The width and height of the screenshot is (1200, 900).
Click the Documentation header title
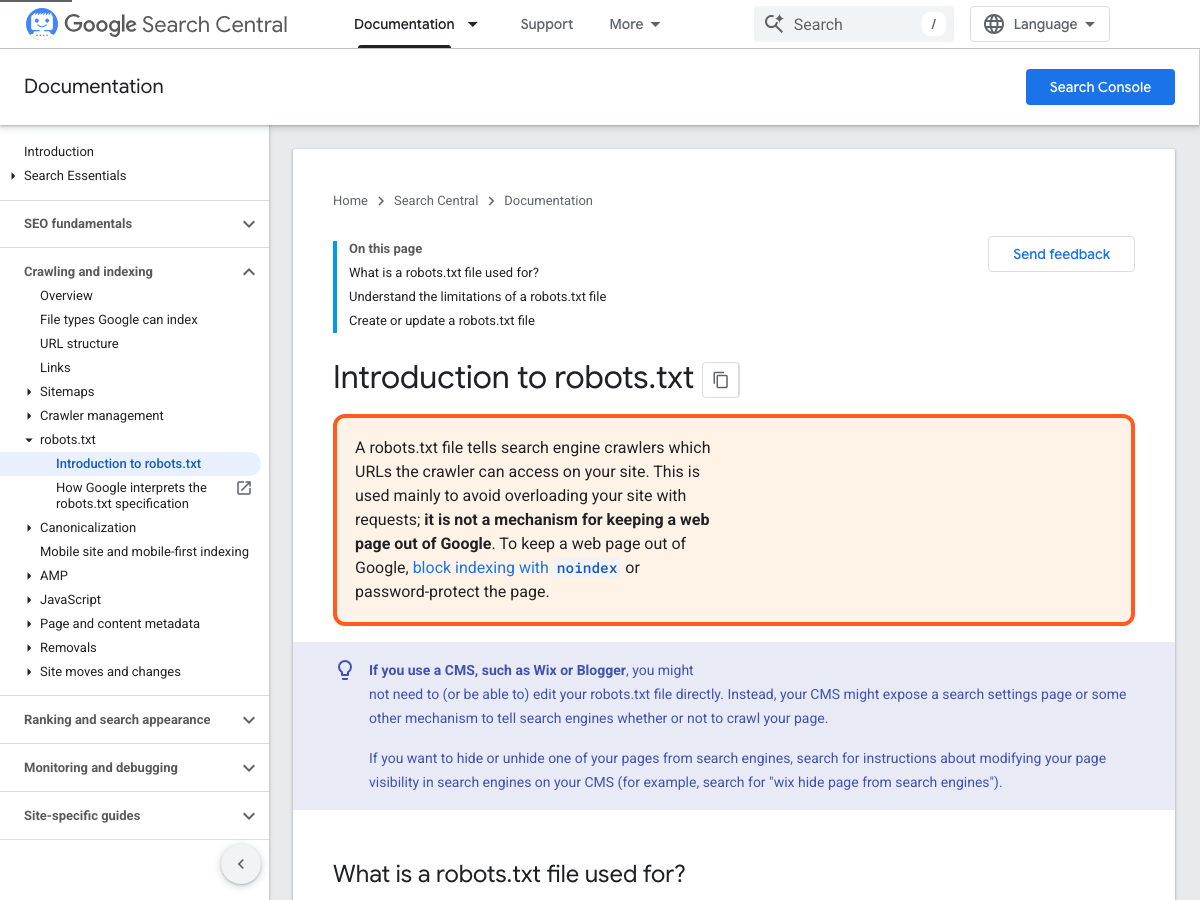point(94,87)
